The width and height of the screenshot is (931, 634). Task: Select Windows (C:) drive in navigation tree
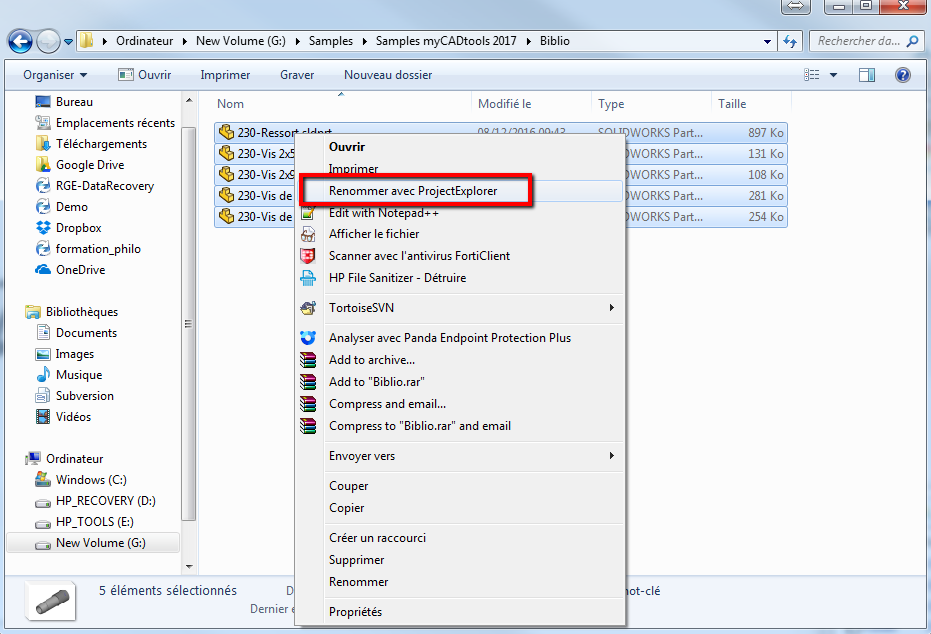click(91, 480)
